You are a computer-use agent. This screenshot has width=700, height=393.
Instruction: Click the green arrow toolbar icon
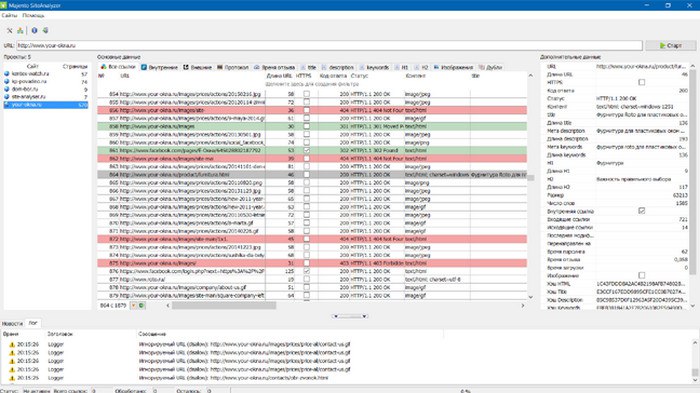46,30
